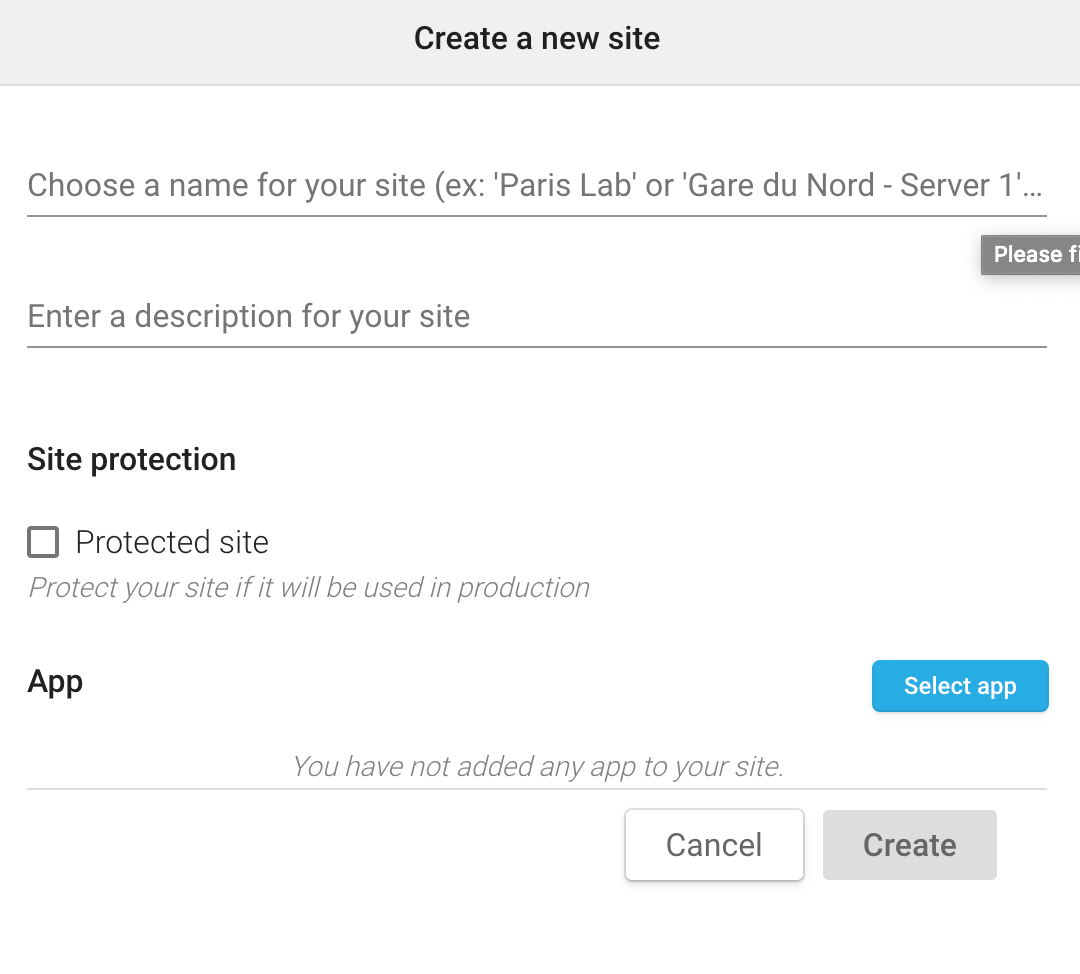This screenshot has width=1080, height=974.
Task: Click the greyed-out Create button
Action: [909, 845]
